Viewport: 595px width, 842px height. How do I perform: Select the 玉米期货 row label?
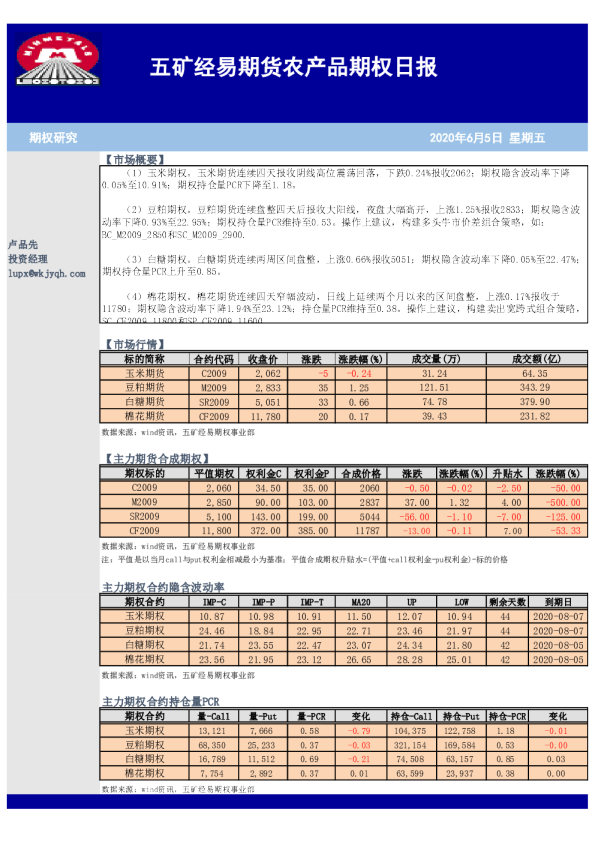coord(144,373)
